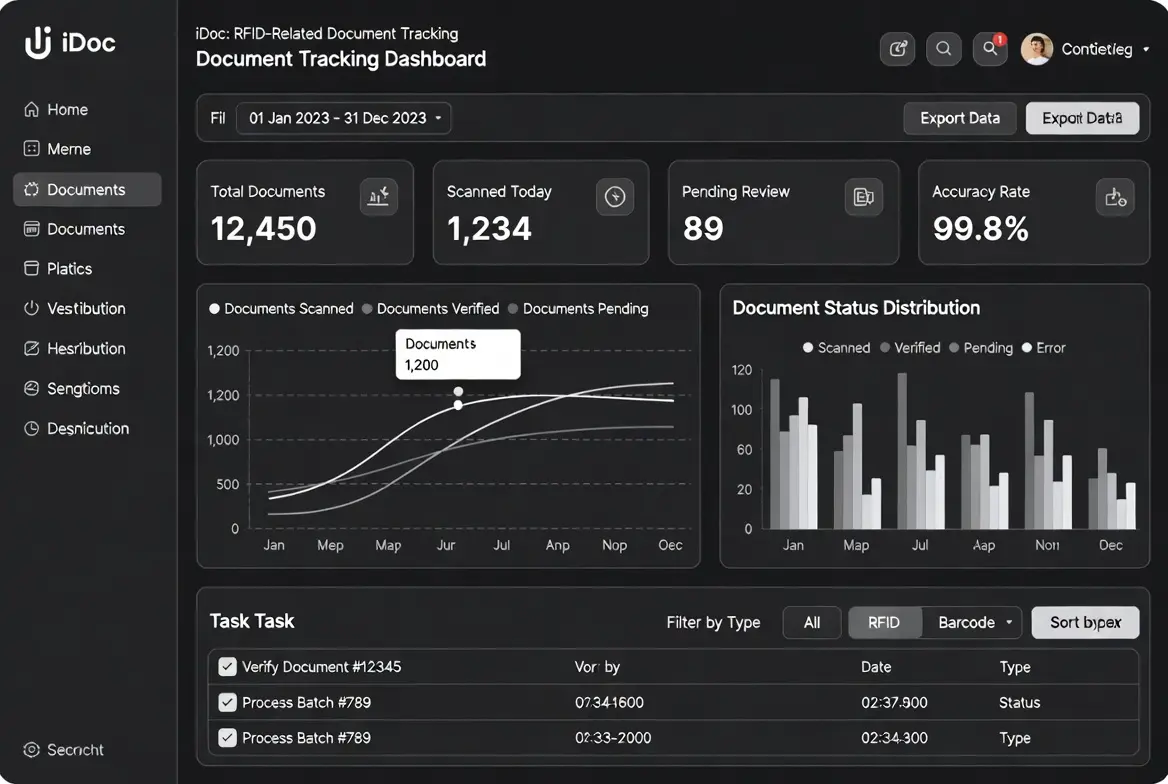Open the search magnifier icon in header
This screenshot has height=784, width=1168.
tap(943, 49)
